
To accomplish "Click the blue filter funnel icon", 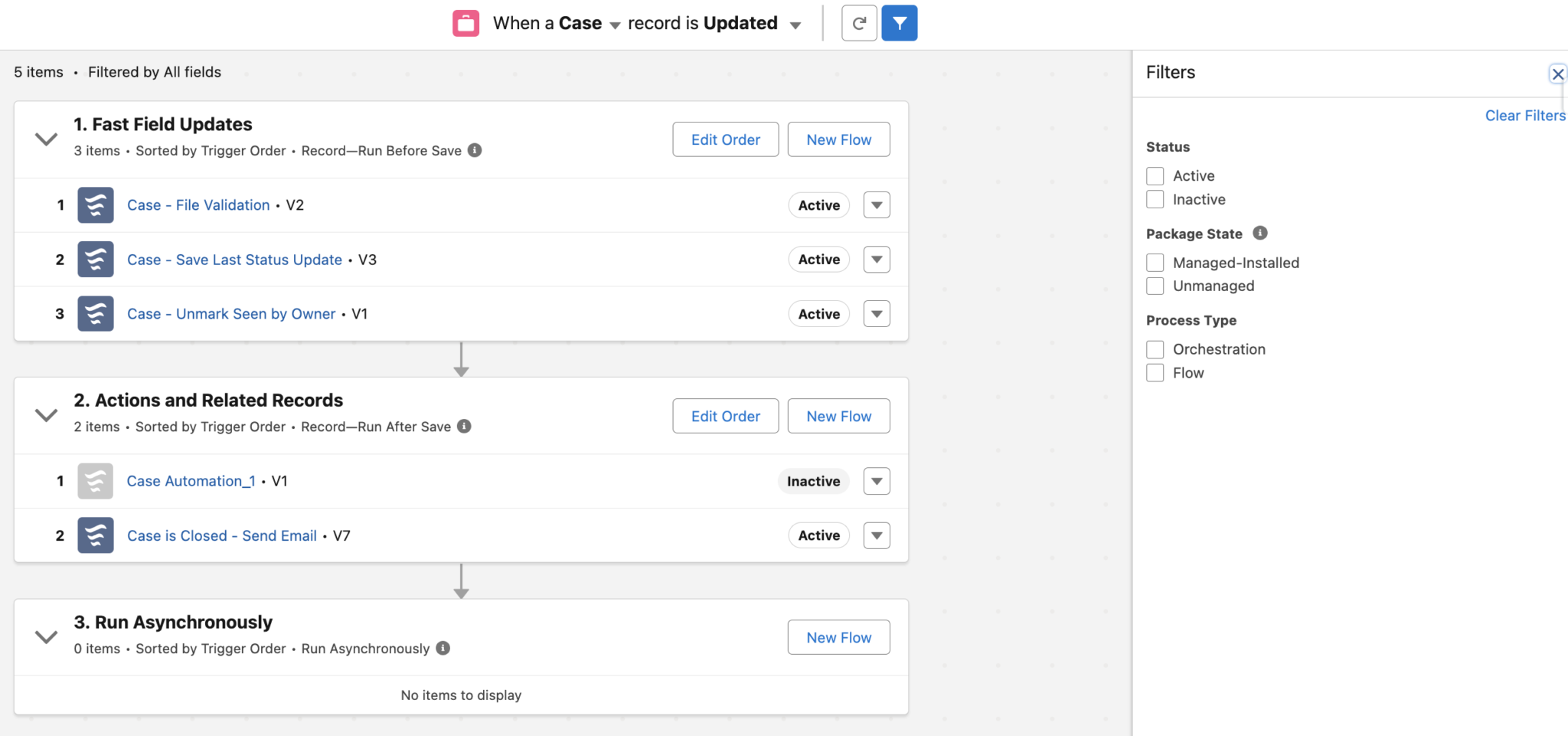I will (900, 23).
